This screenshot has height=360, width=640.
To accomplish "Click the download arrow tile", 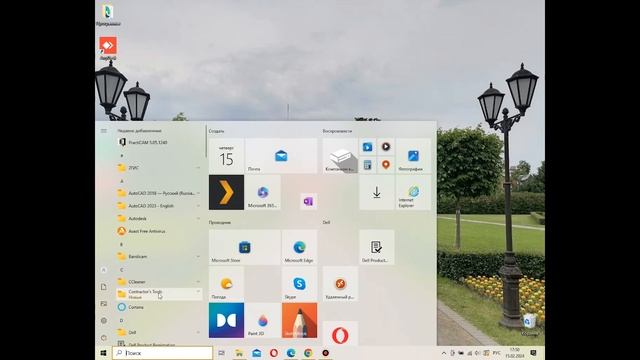I will coord(376,192).
